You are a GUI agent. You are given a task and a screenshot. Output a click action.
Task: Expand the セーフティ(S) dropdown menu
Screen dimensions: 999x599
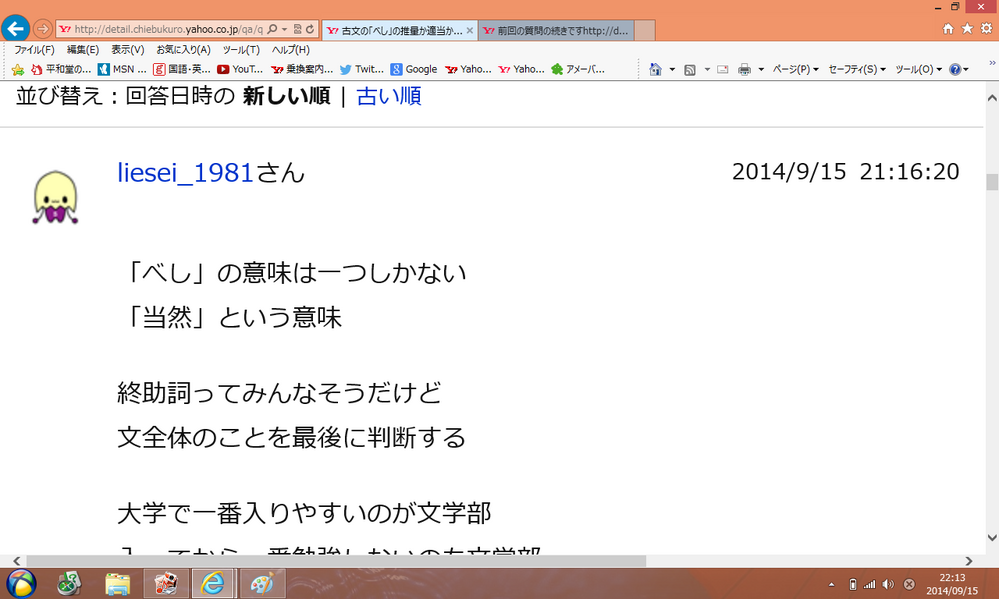coord(857,69)
